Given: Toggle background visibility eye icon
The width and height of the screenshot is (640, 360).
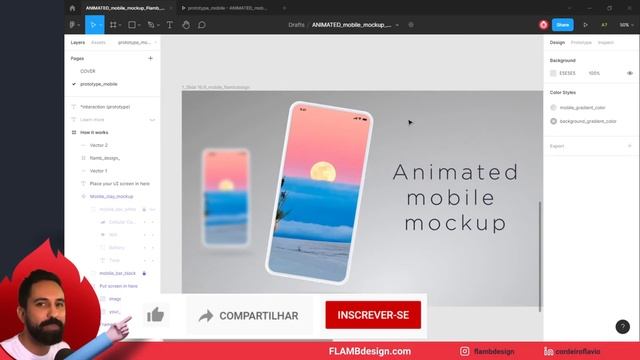Looking at the screenshot, I should 630,73.
